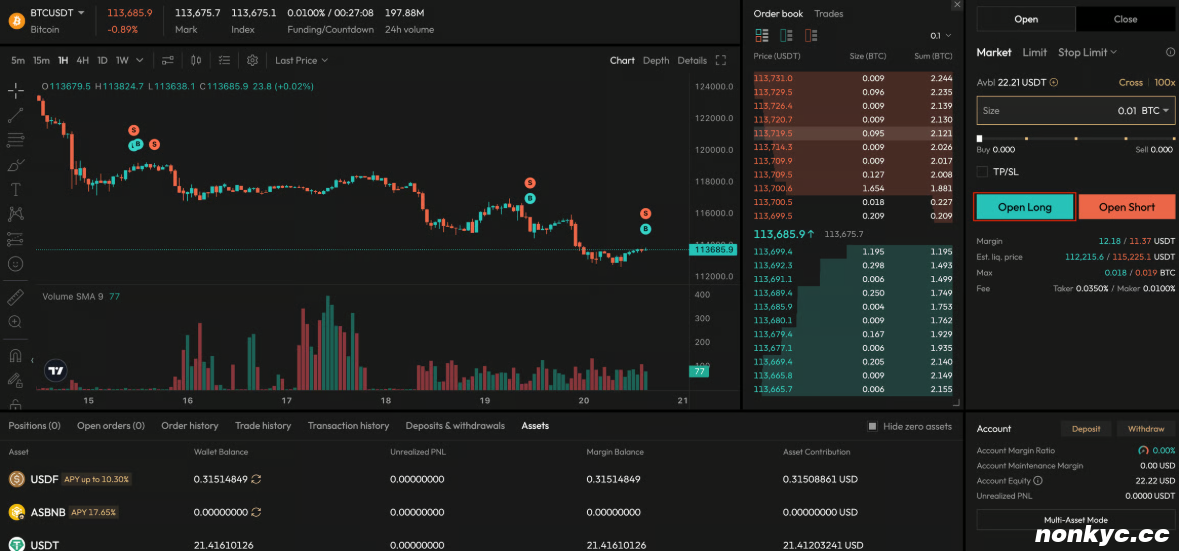Click ask price 113,719.5 in order book
The height and width of the screenshot is (551, 1179).
(x=771, y=133)
